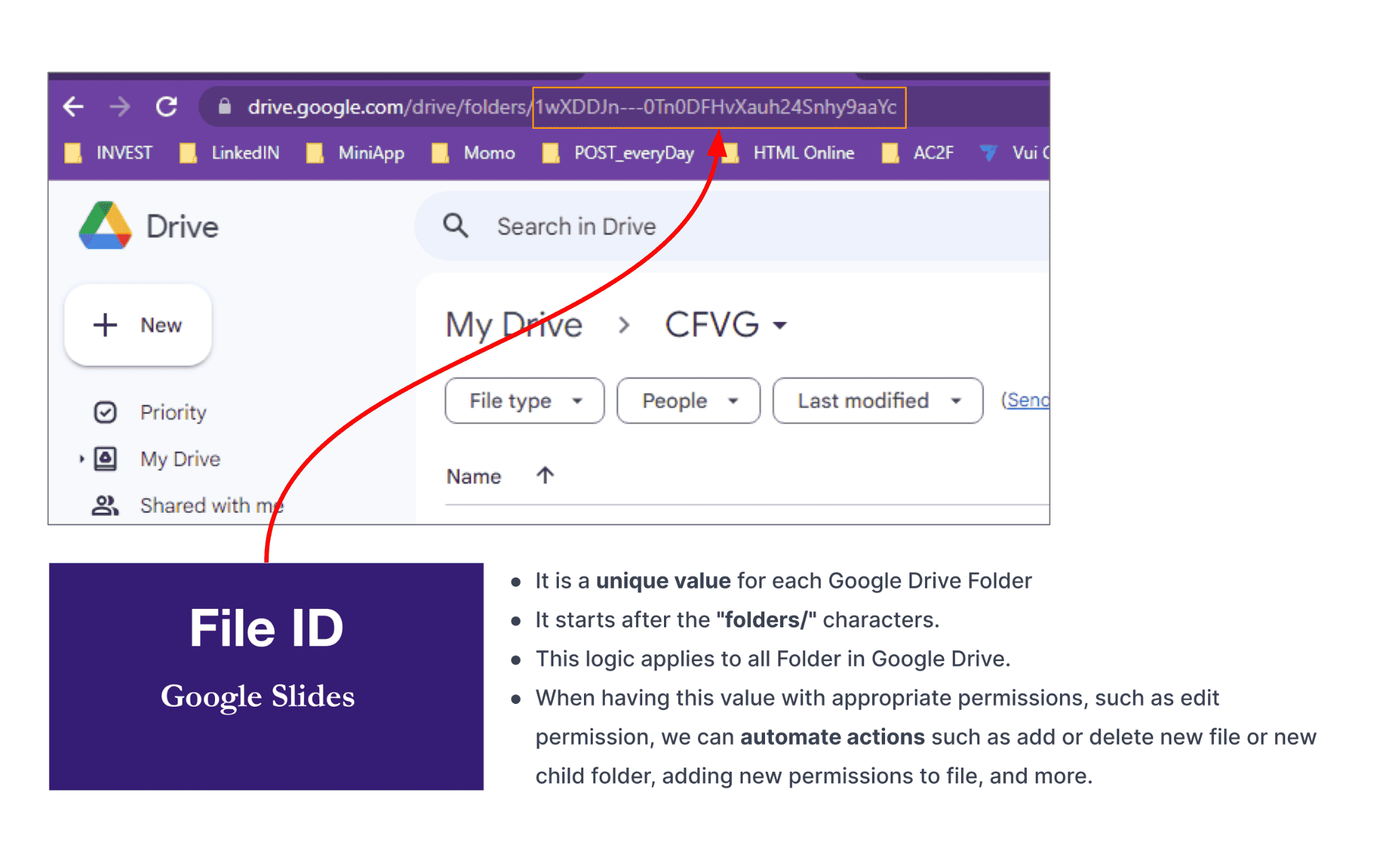Screen dimensions: 1389x868
Task: Open the People filter dropdown
Action: pos(687,400)
